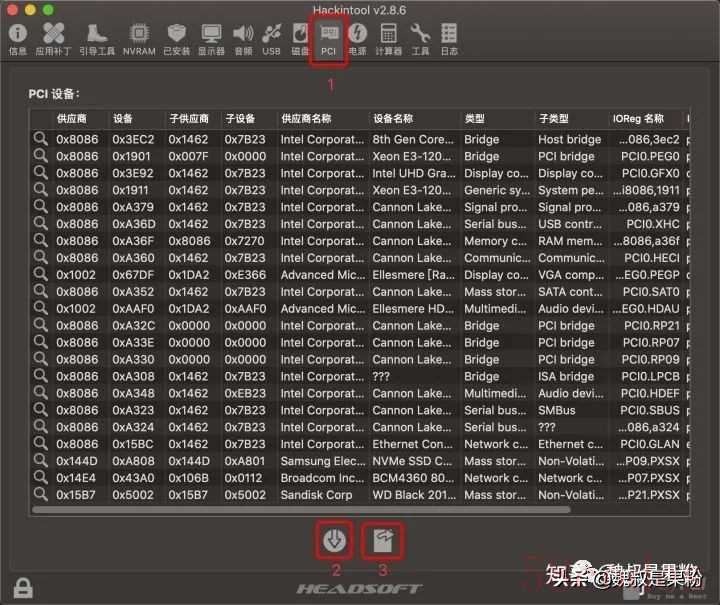Click the 'Host bridge' subclass cell
The image size is (720, 605).
pyautogui.click(x=569, y=140)
